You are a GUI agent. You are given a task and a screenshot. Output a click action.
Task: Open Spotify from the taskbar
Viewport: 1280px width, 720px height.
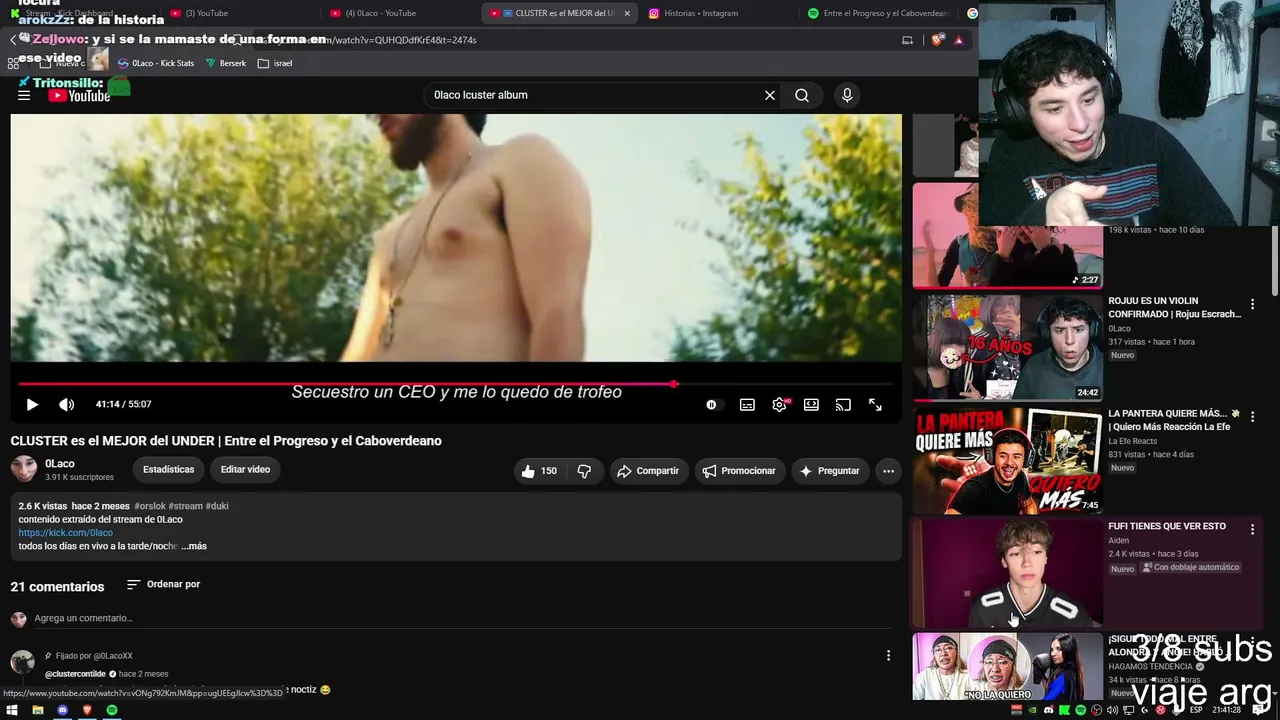point(112,710)
